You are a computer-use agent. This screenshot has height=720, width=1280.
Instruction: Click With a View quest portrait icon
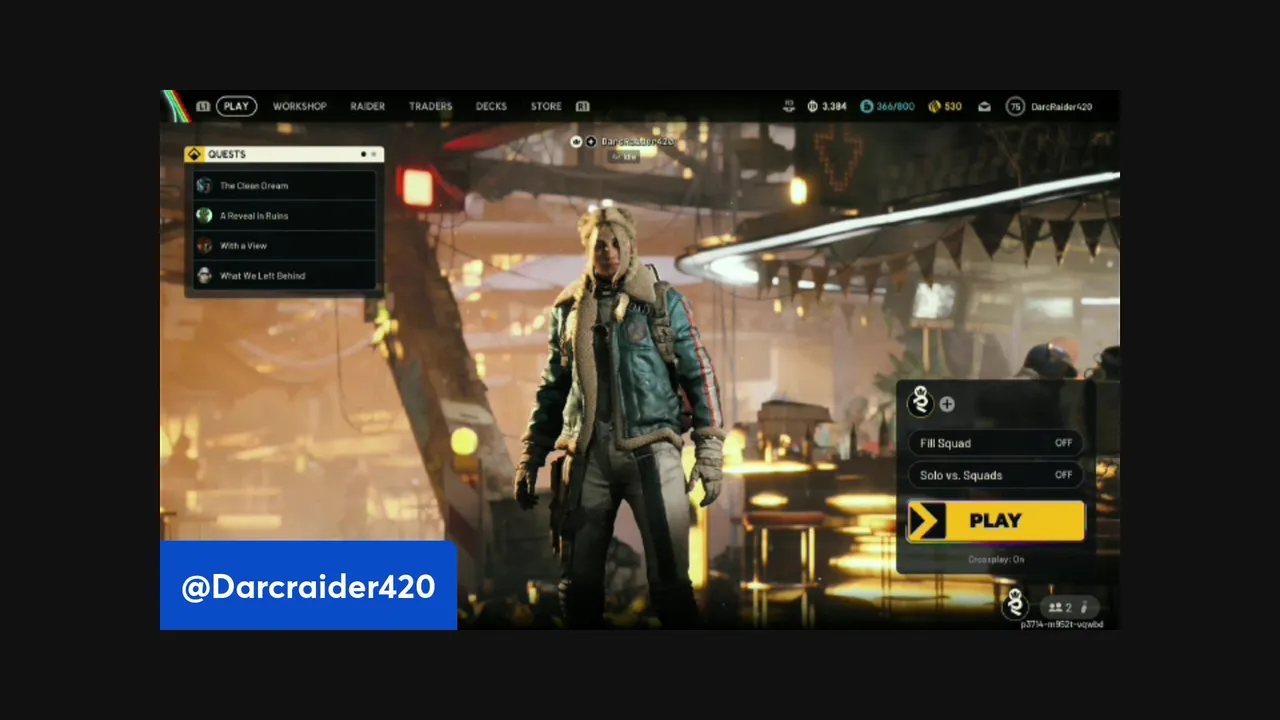coord(204,246)
